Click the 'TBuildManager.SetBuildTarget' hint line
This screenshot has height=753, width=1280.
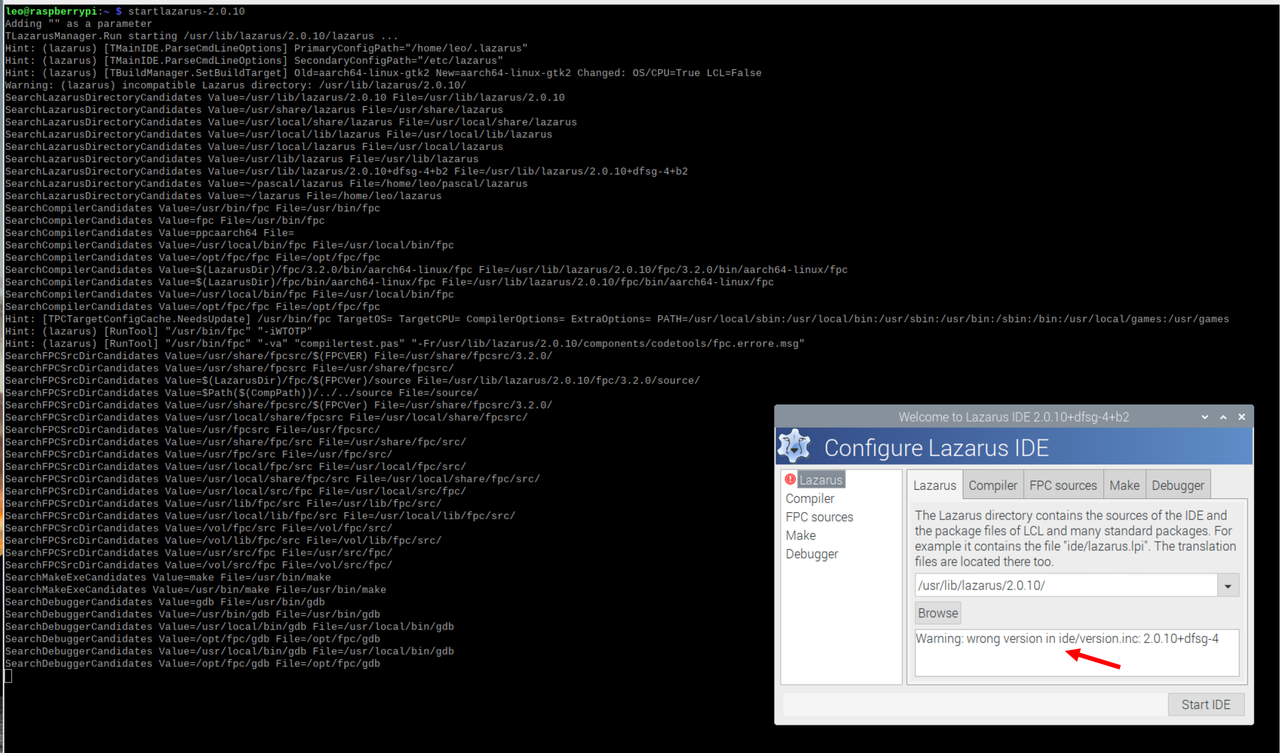pyautogui.click(x=383, y=72)
